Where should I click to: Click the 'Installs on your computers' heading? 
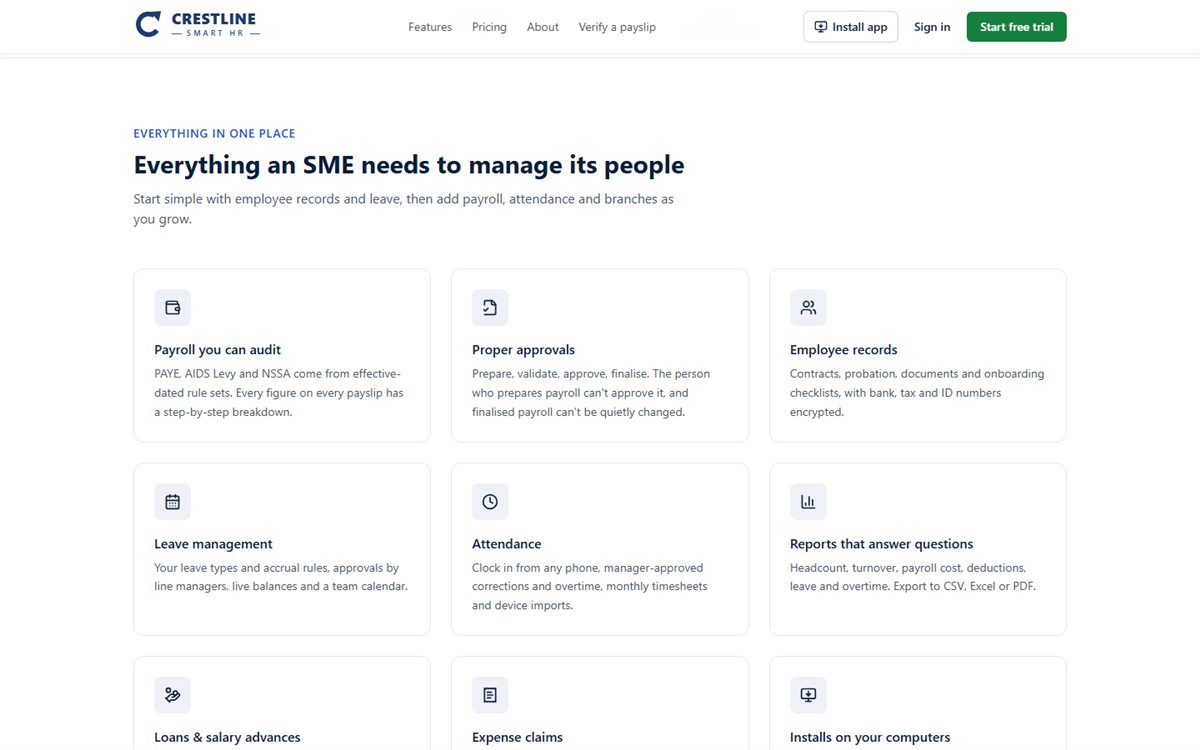click(x=870, y=738)
